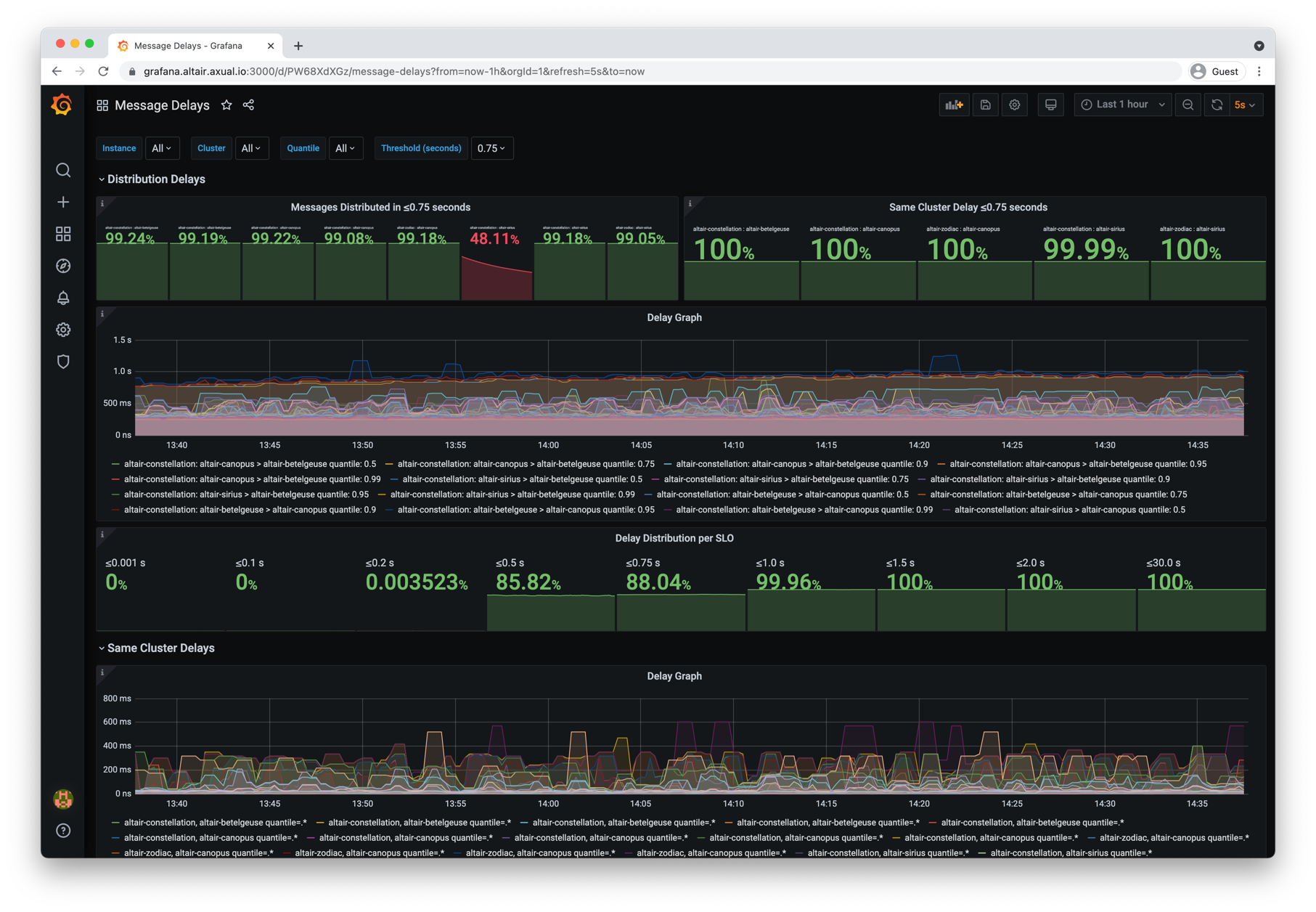Click the Add panel toolbar icon
The height and width of the screenshot is (912, 1316).
[954, 105]
